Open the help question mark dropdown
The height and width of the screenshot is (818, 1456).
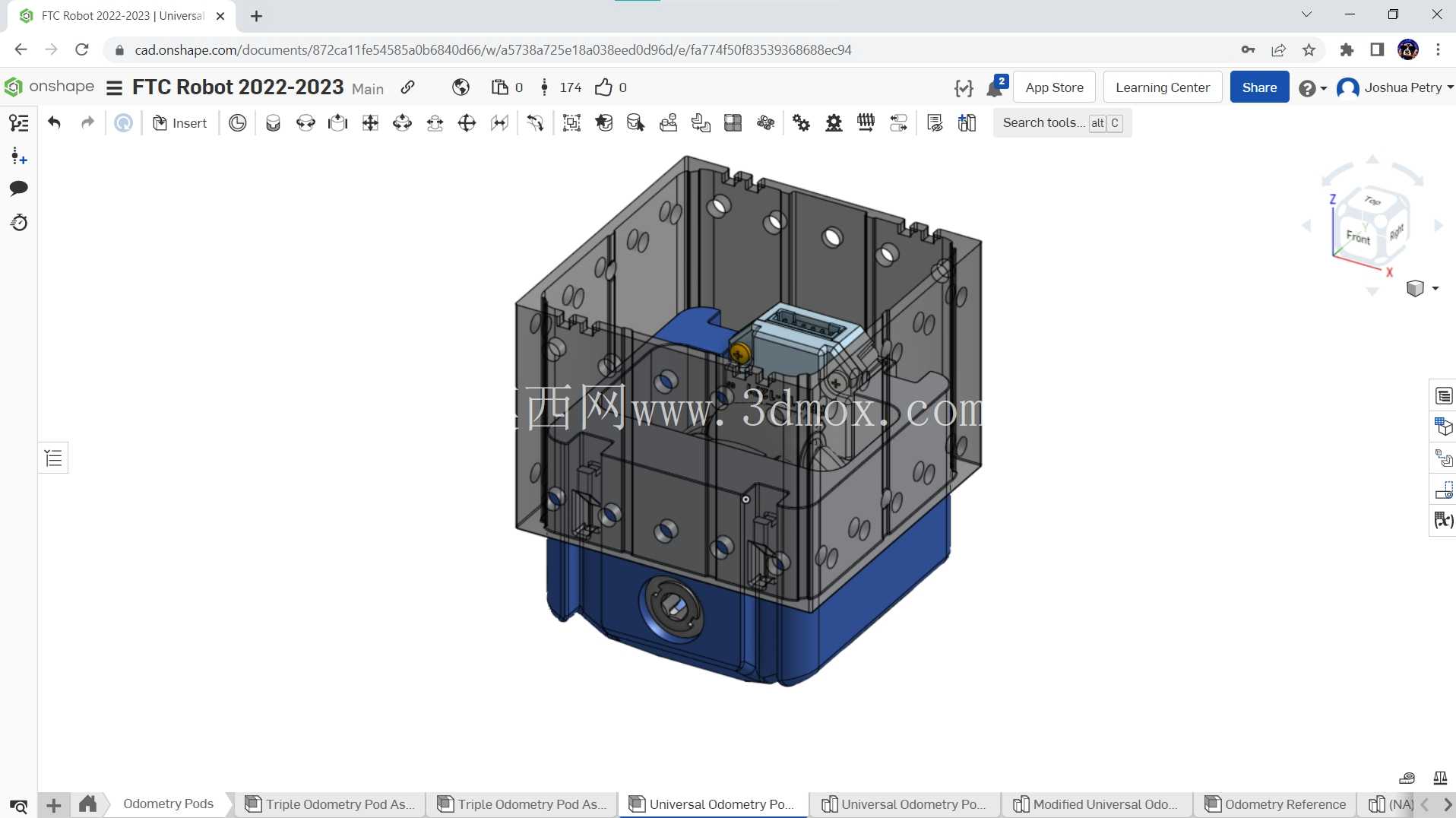pyautogui.click(x=1312, y=88)
